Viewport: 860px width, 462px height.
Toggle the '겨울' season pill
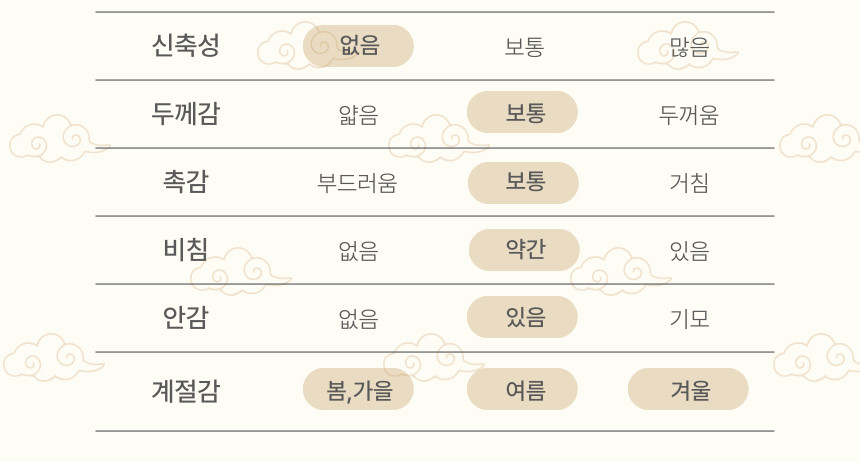click(688, 389)
